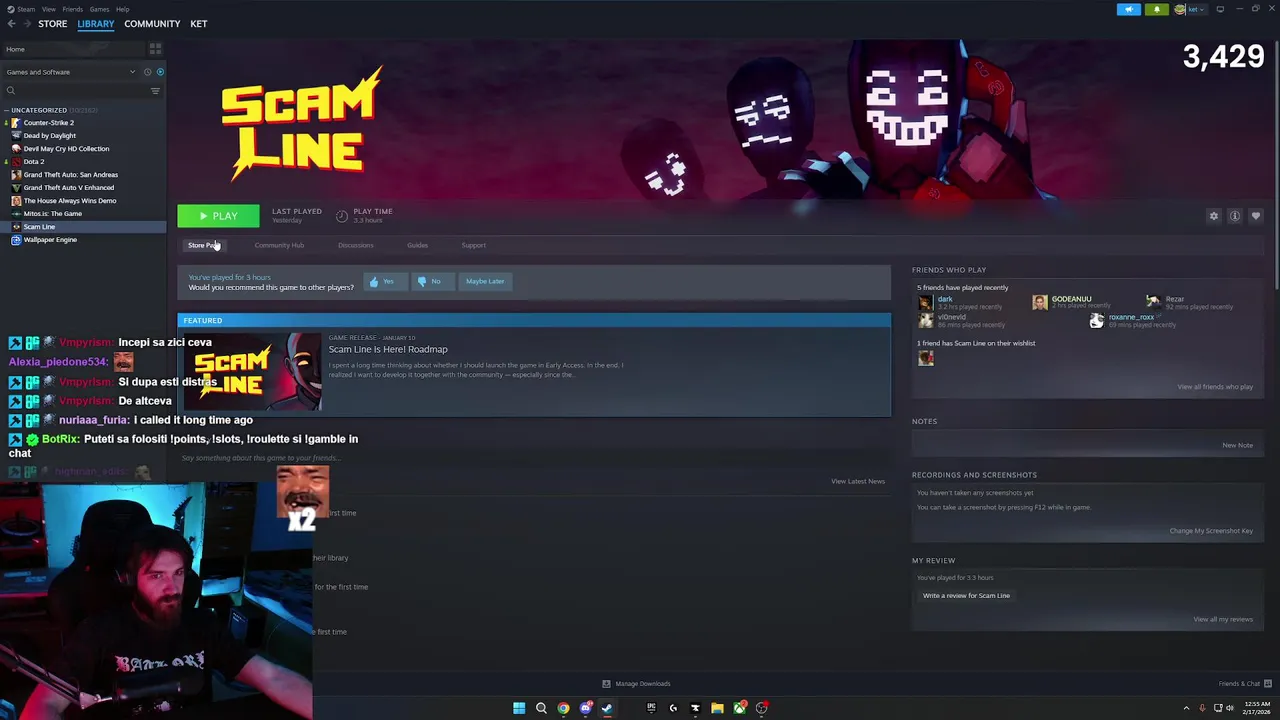Image resolution: width=1280 pixels, height=720 pixels.
Task: Toggle ready-to-play filter icon
Action: coord(160,72)
